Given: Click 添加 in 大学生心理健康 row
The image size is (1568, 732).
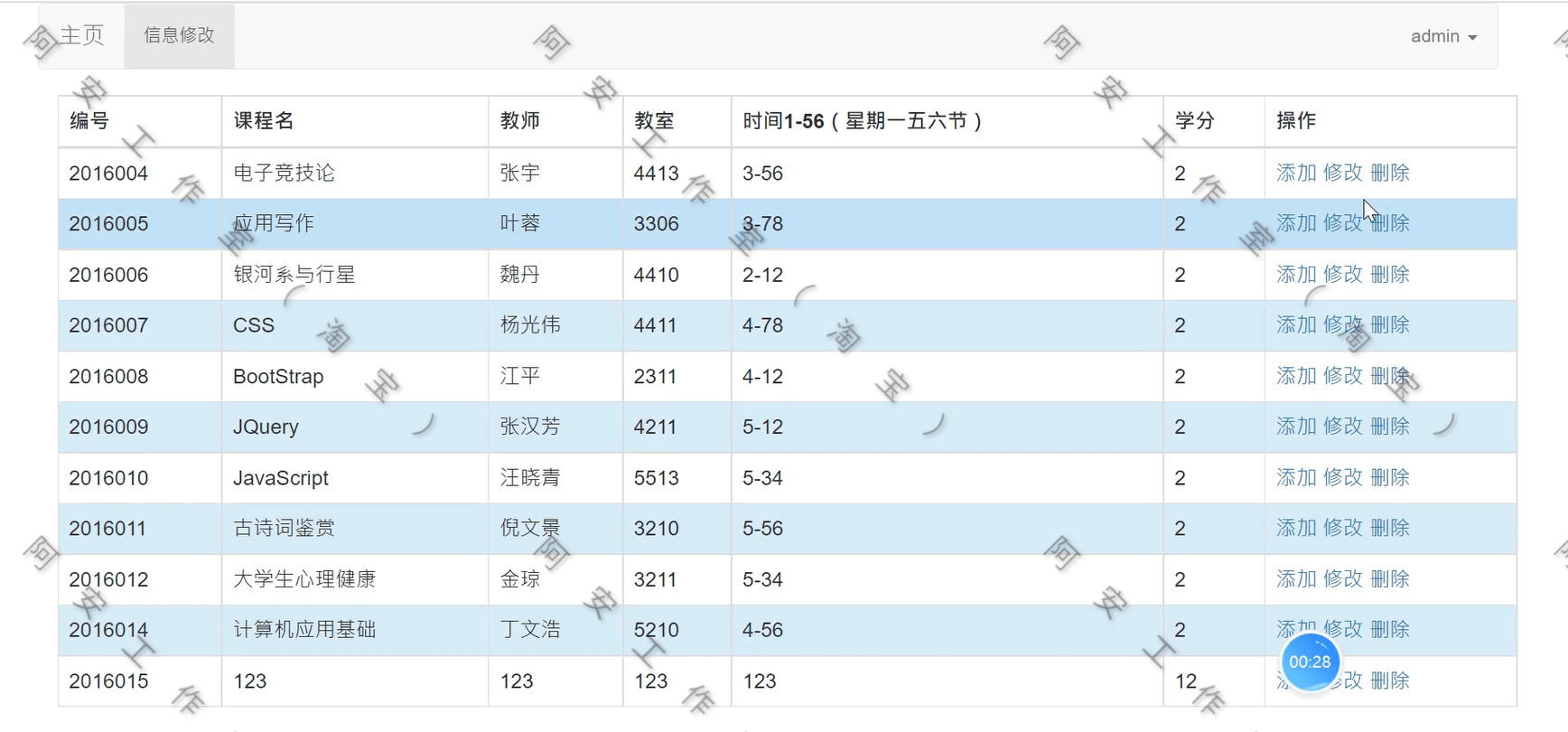Looking at the screenshot, I should pyautogui.click(x=1296, y=578).
